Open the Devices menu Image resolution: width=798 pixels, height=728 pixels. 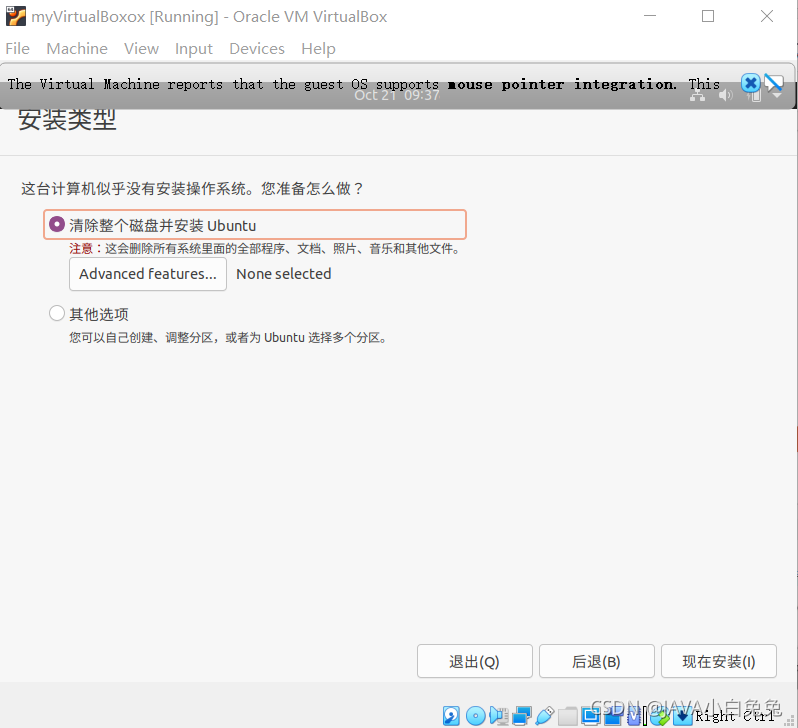(x=257, y=48)
